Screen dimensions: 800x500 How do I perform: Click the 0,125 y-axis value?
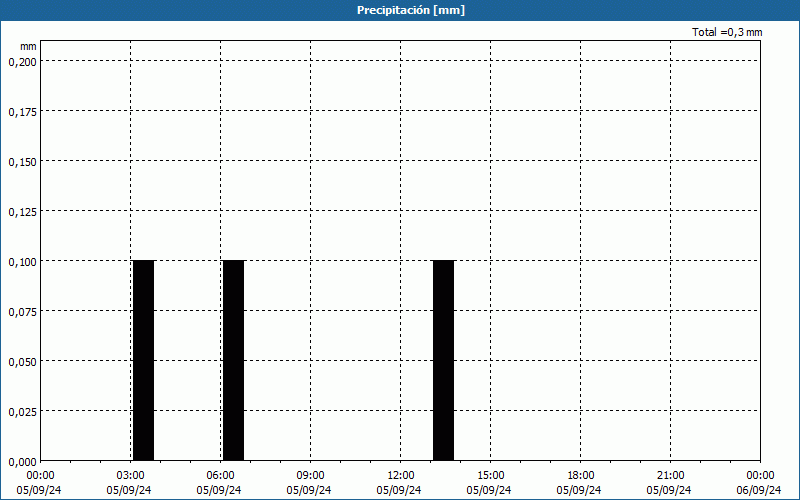coord(22,212)
